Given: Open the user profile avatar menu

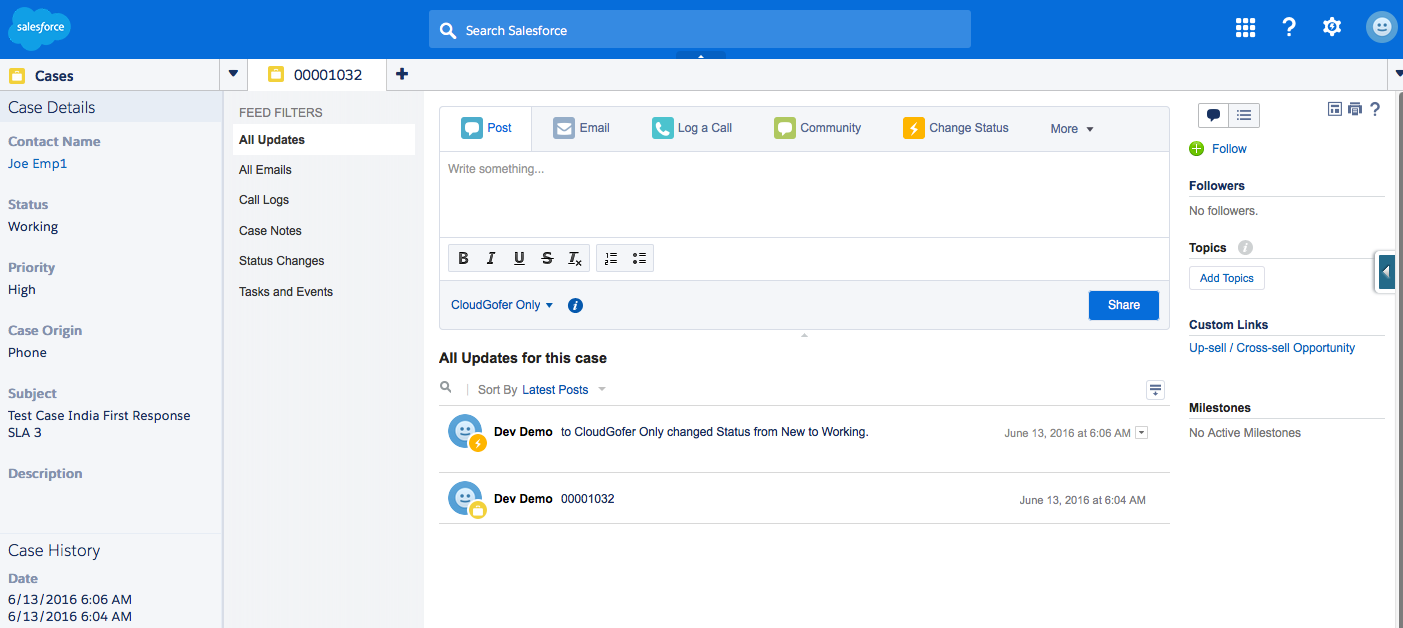Looking at the screenshot, I should coord(1381,28).
